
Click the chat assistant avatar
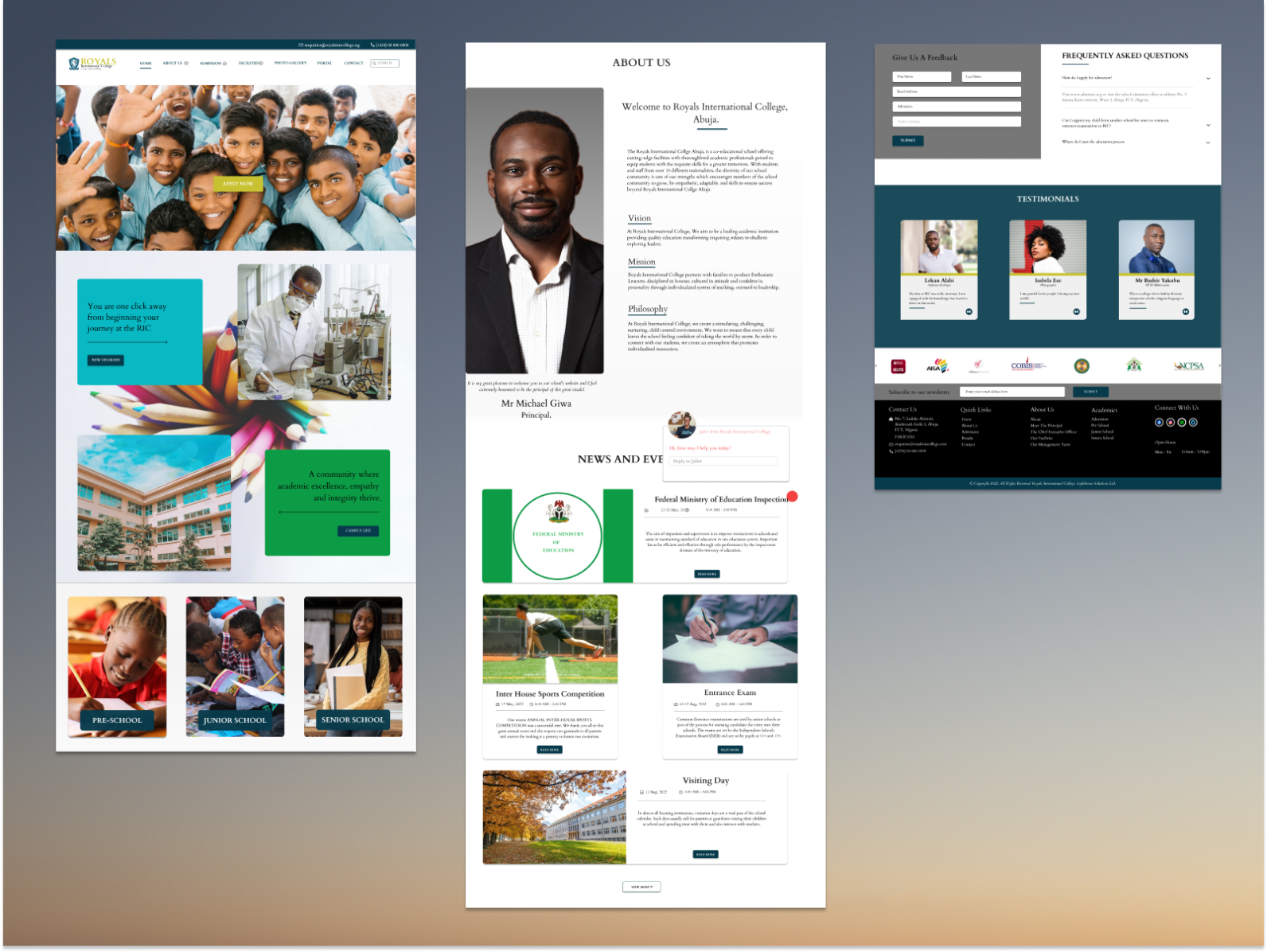click(681, 425)
